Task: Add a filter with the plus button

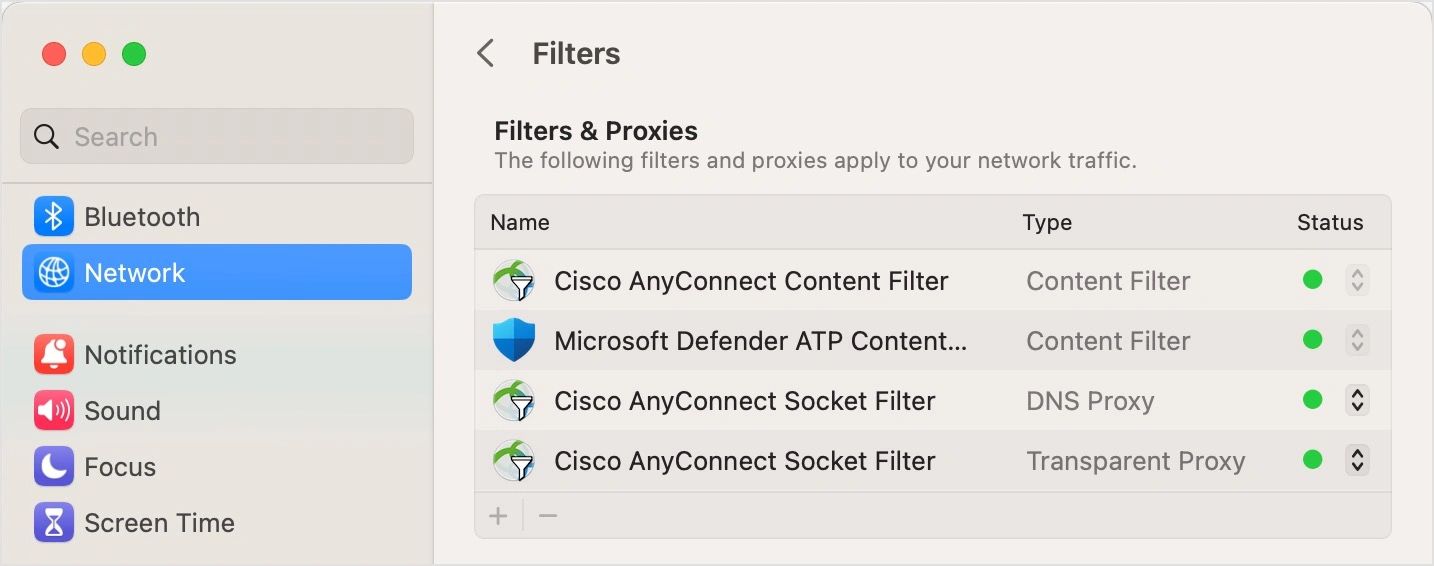Action: pyautogui.click(x=498, y=516)
